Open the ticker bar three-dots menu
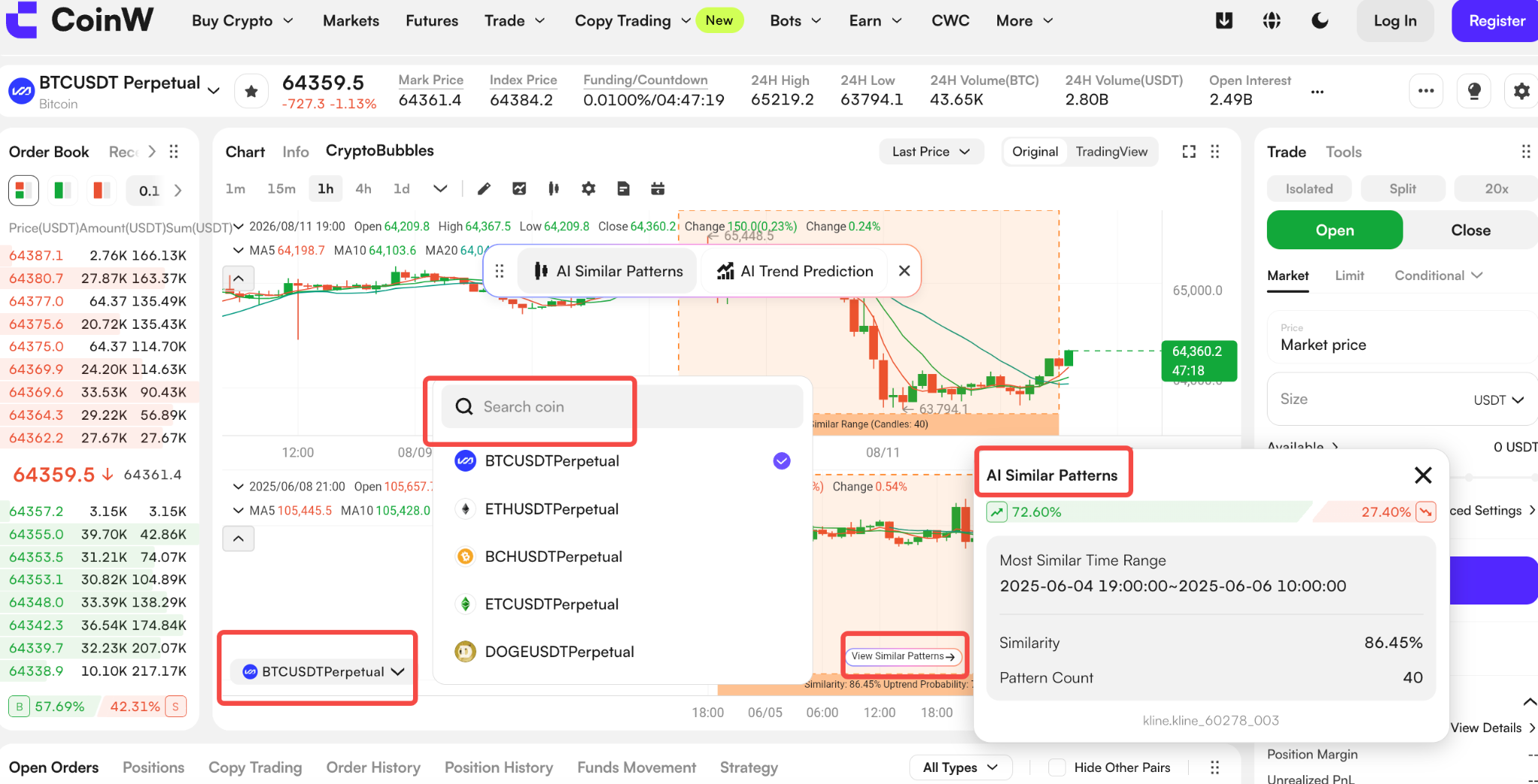 [1426, 92]
